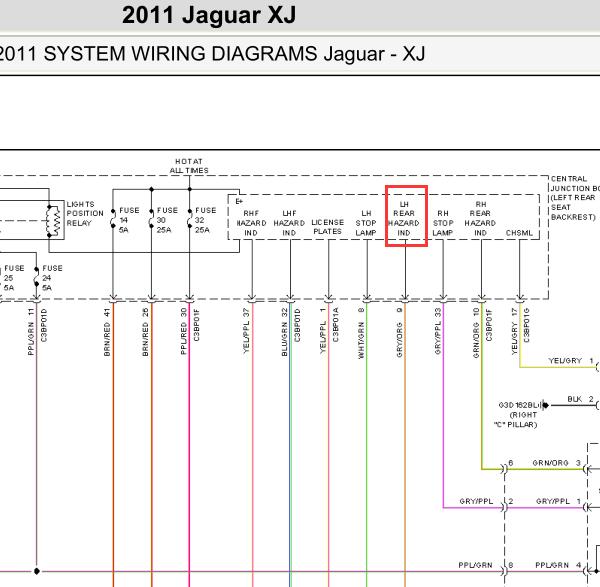
Task: Click the "E+" marker in the module box
Action: pos(239,201)
